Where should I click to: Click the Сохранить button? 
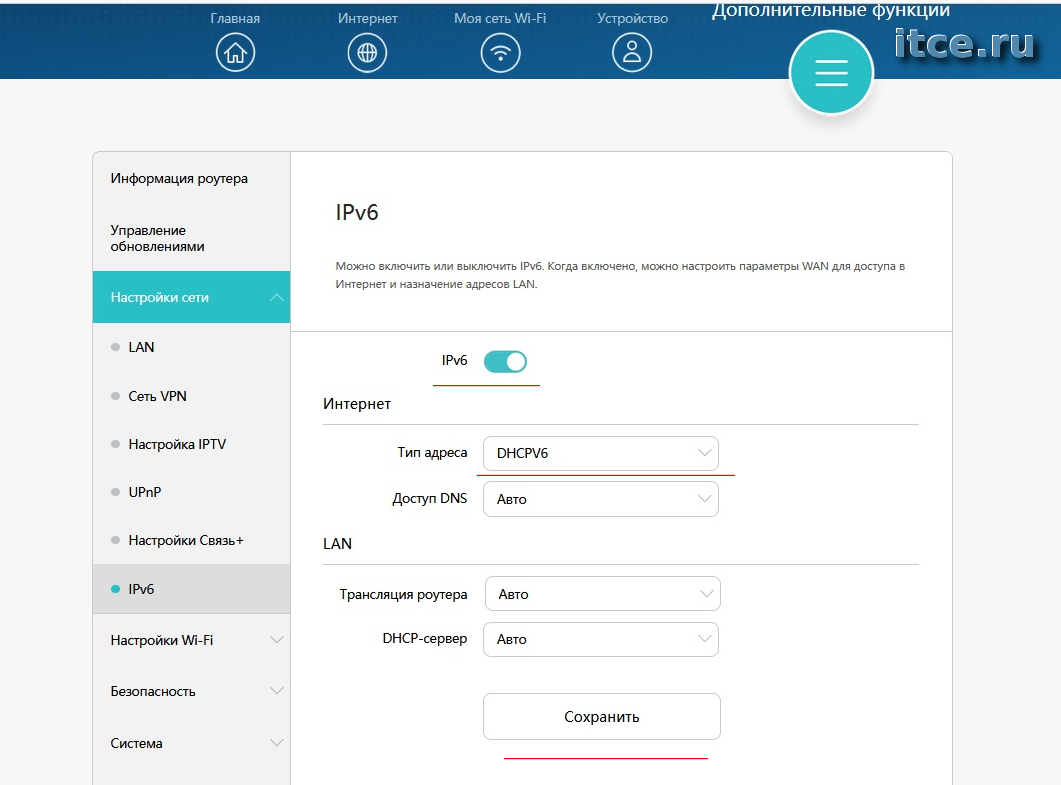click(x=602, y=717)
